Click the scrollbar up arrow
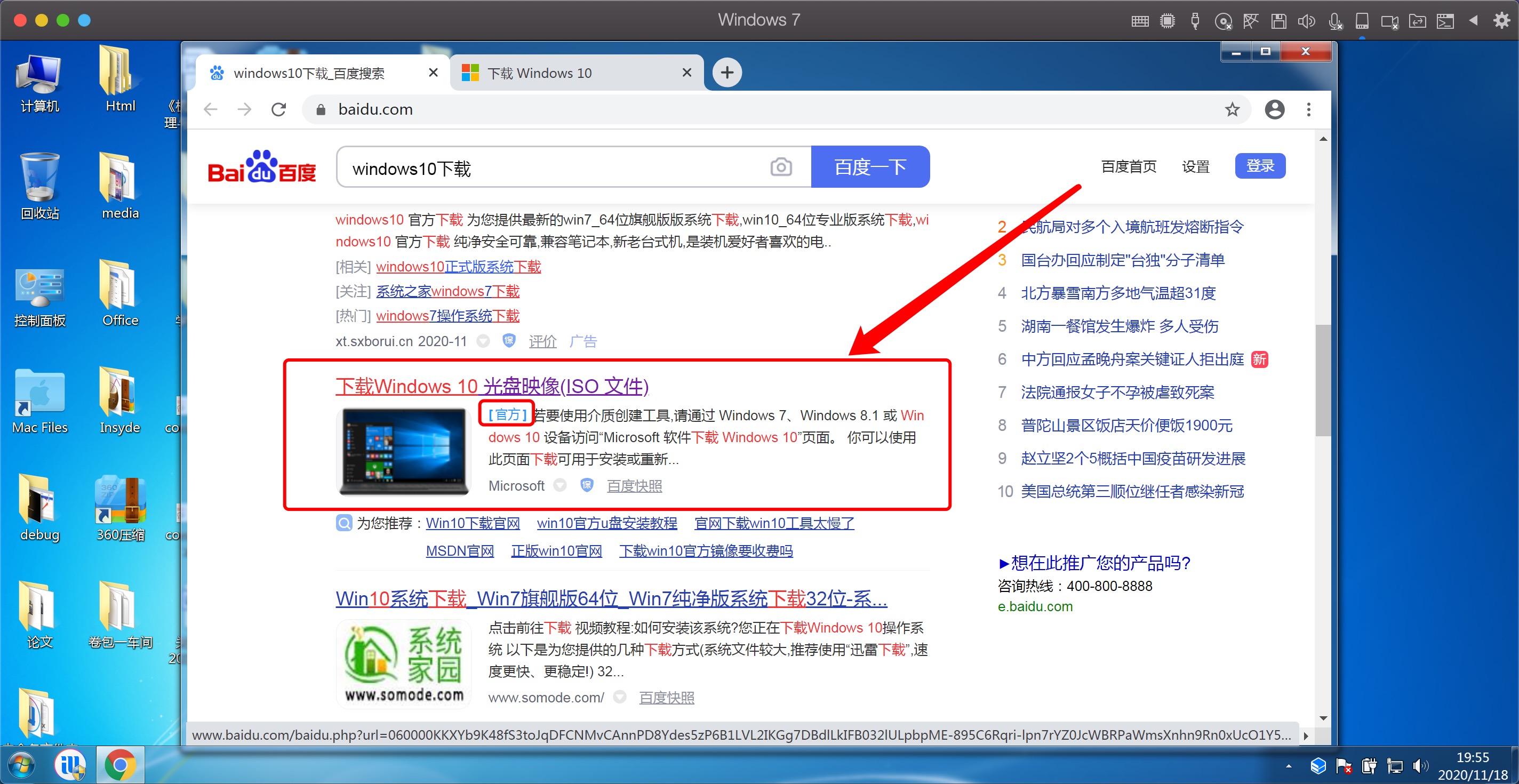Viewport: 1519px width, 784px height. coord(1323,139)
